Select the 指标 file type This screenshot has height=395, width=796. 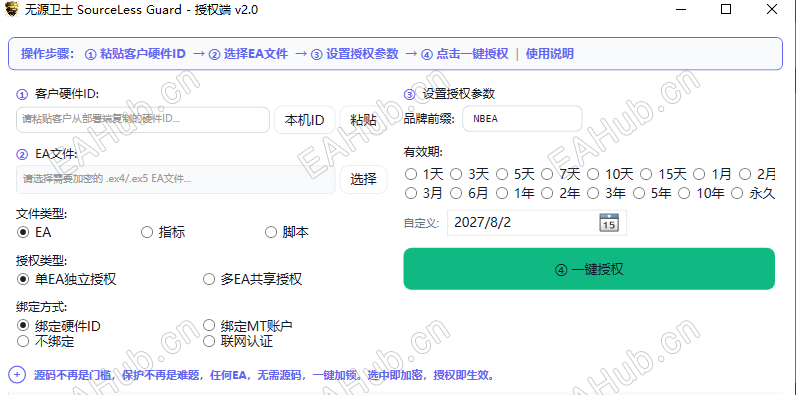[x=163, y=233]
